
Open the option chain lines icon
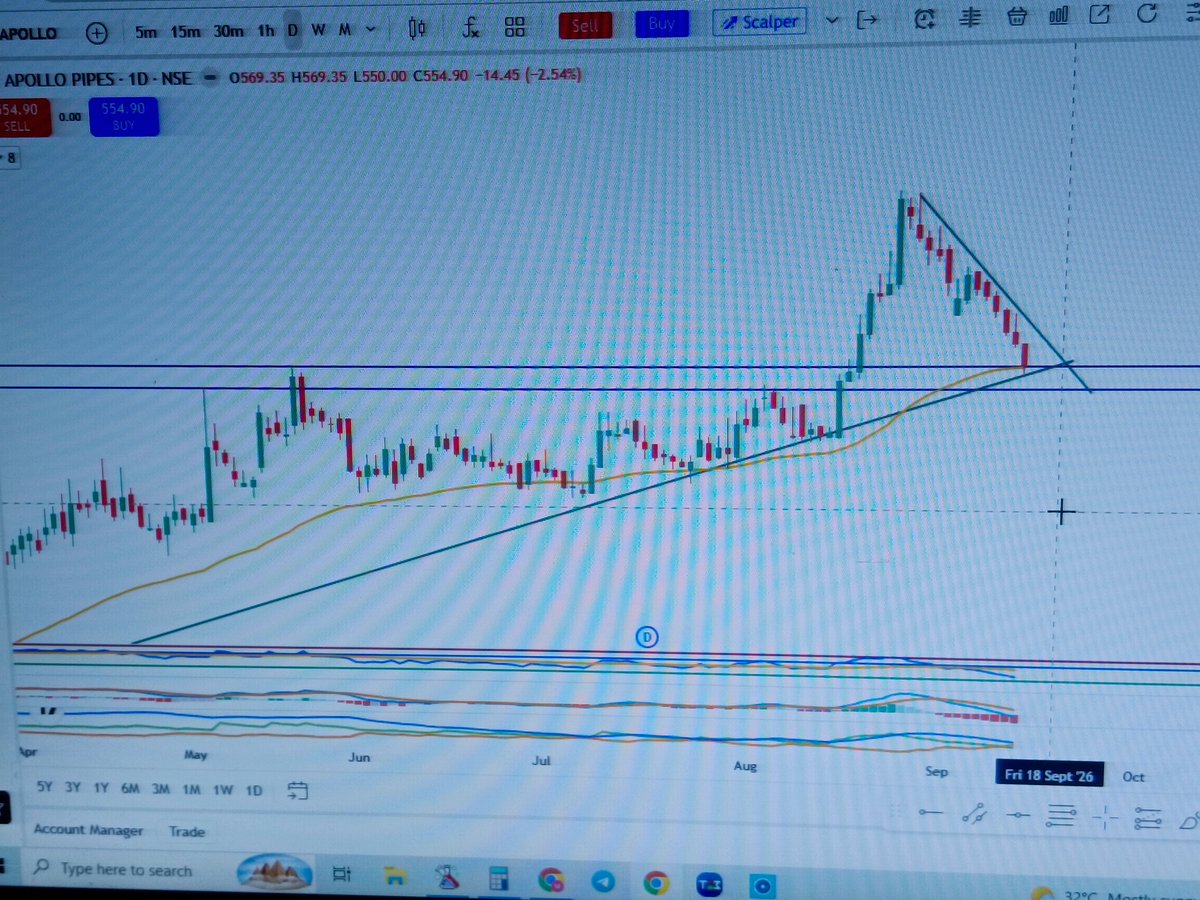click(969, 16)
